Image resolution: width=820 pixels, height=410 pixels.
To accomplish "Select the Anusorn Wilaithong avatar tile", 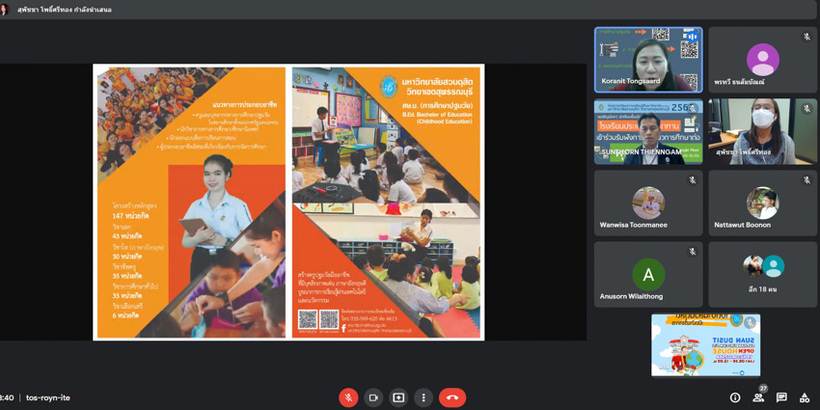I will [x=648, y=274].
